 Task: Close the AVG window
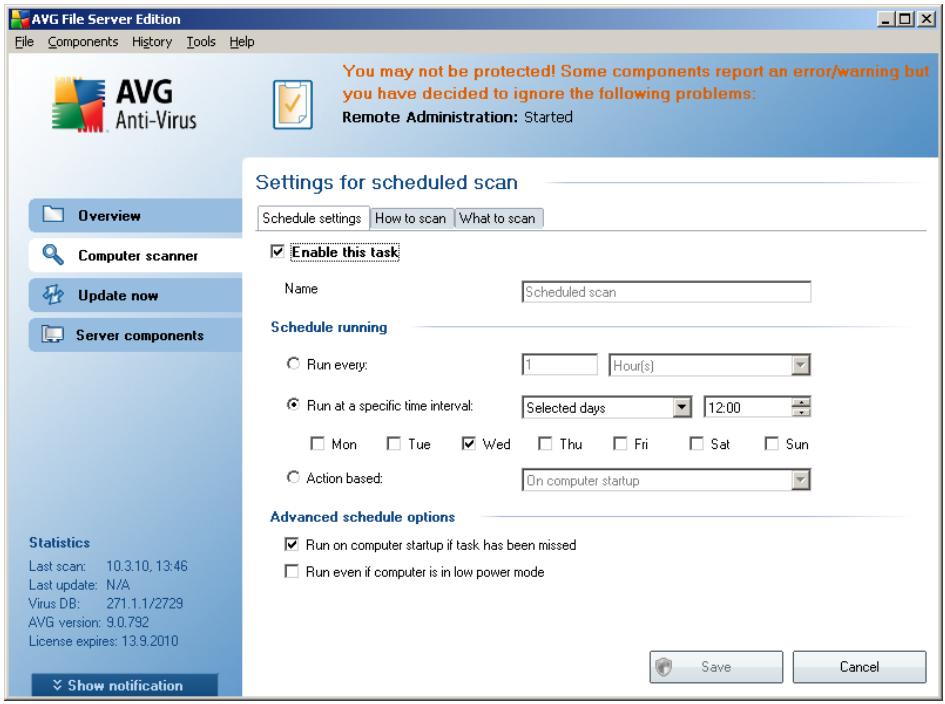point(926,19)
